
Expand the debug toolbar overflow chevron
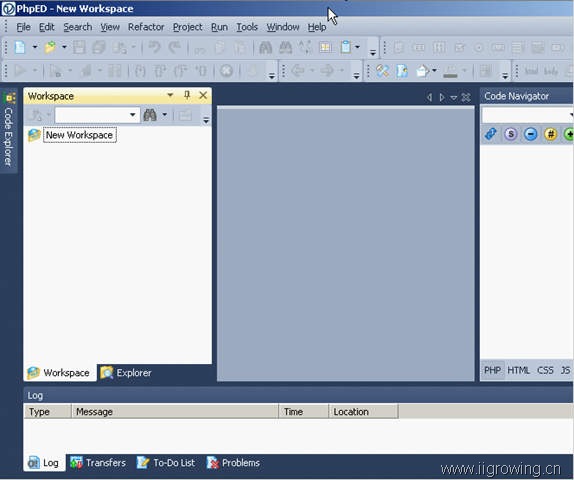click(x=272, y=76)
